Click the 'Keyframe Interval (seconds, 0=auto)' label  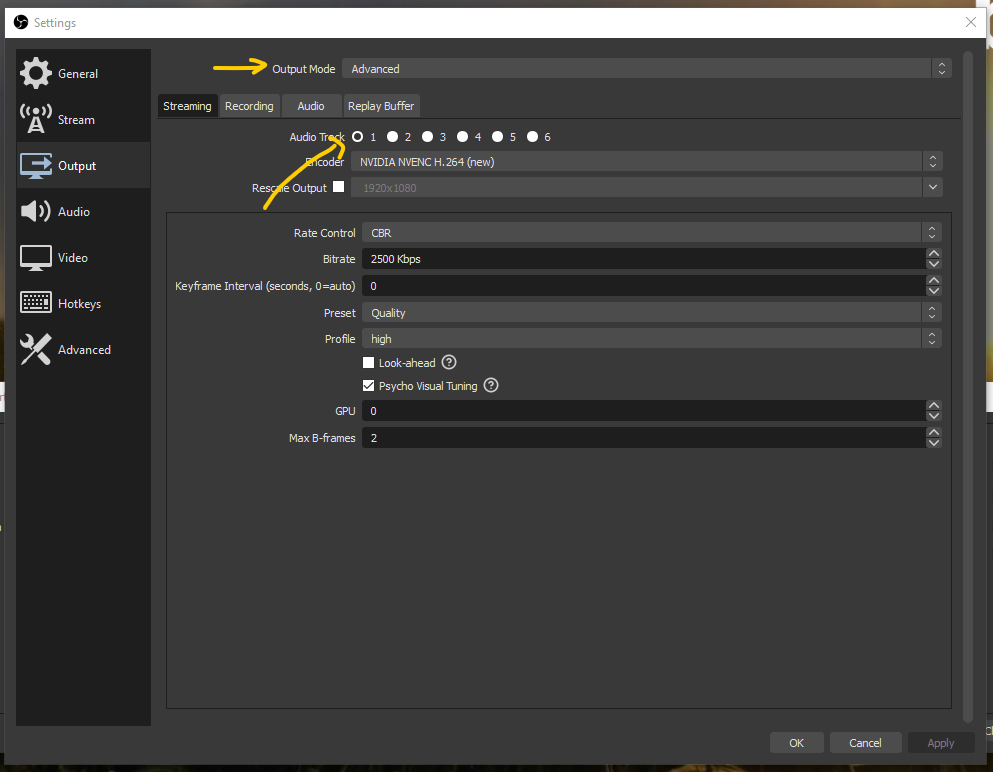tap(265, 286)
